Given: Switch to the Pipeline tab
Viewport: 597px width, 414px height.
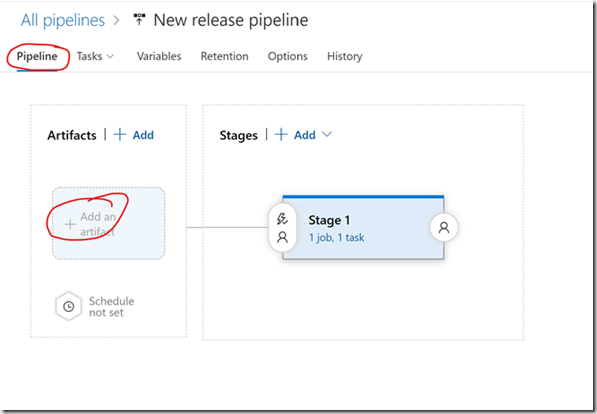Looking at the screenshot, I should [37, 56].
